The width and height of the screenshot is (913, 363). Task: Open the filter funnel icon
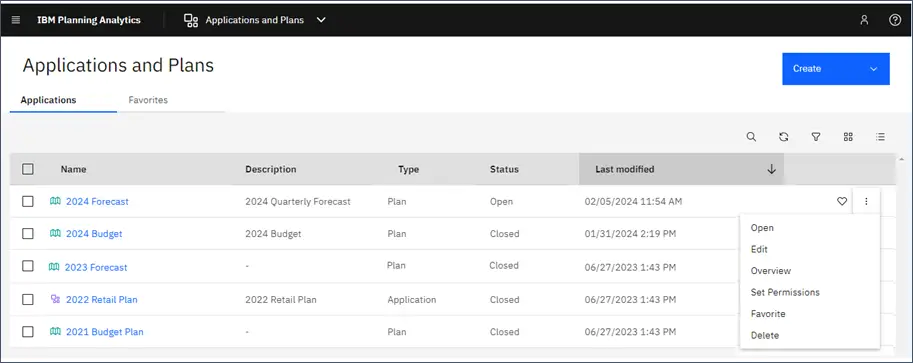click(816, 137)
